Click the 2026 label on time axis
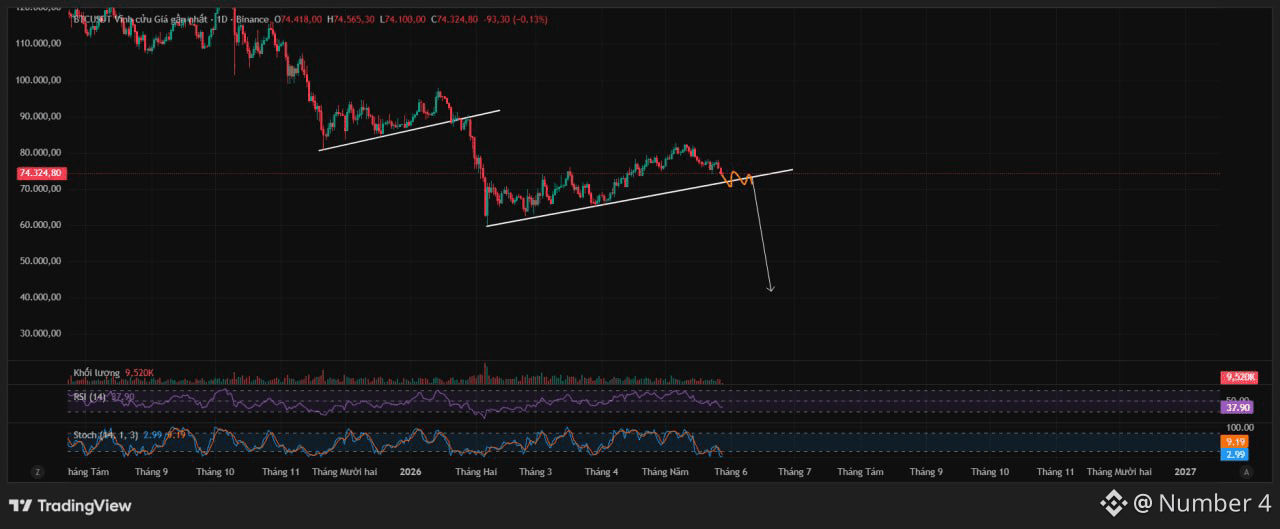This screenshot has height=529, width=1280. pyautogui.click(x=410, y=471)
